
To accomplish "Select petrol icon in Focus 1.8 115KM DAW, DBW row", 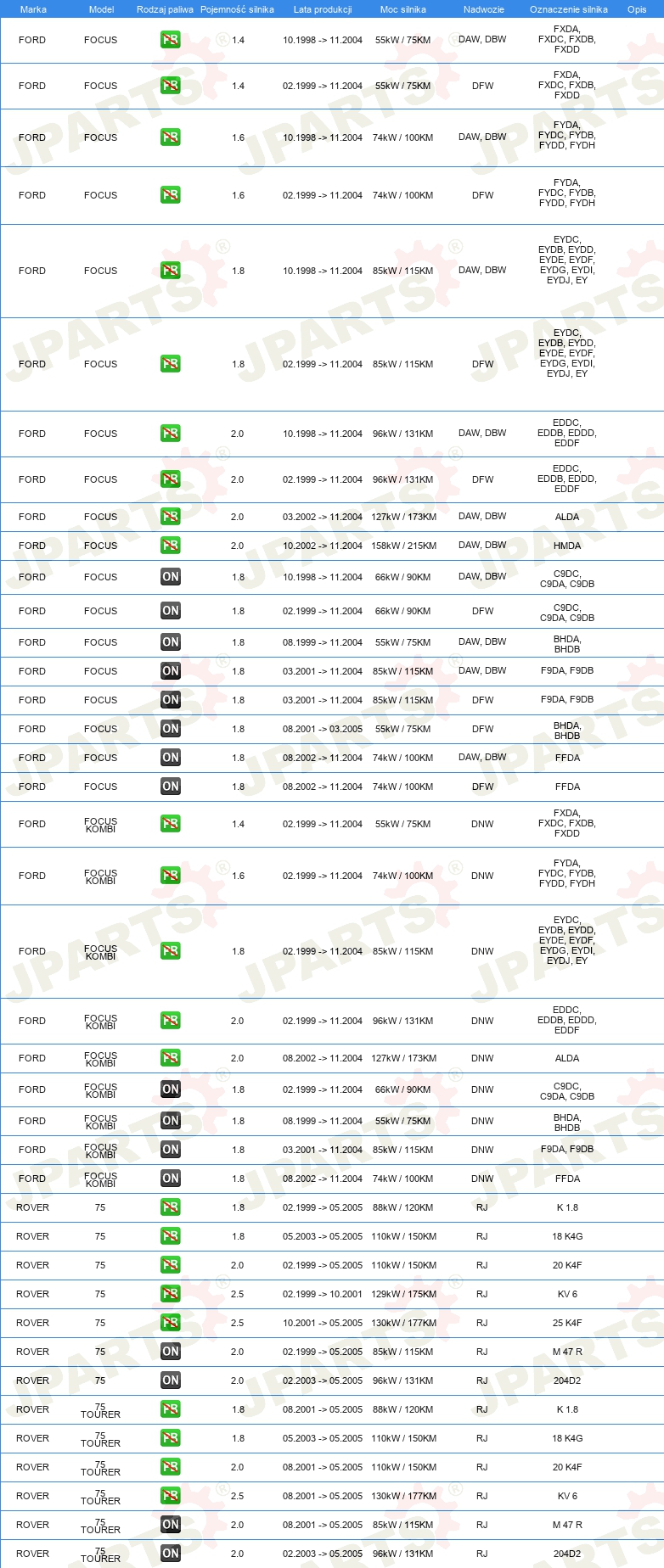I will [171, 271].
